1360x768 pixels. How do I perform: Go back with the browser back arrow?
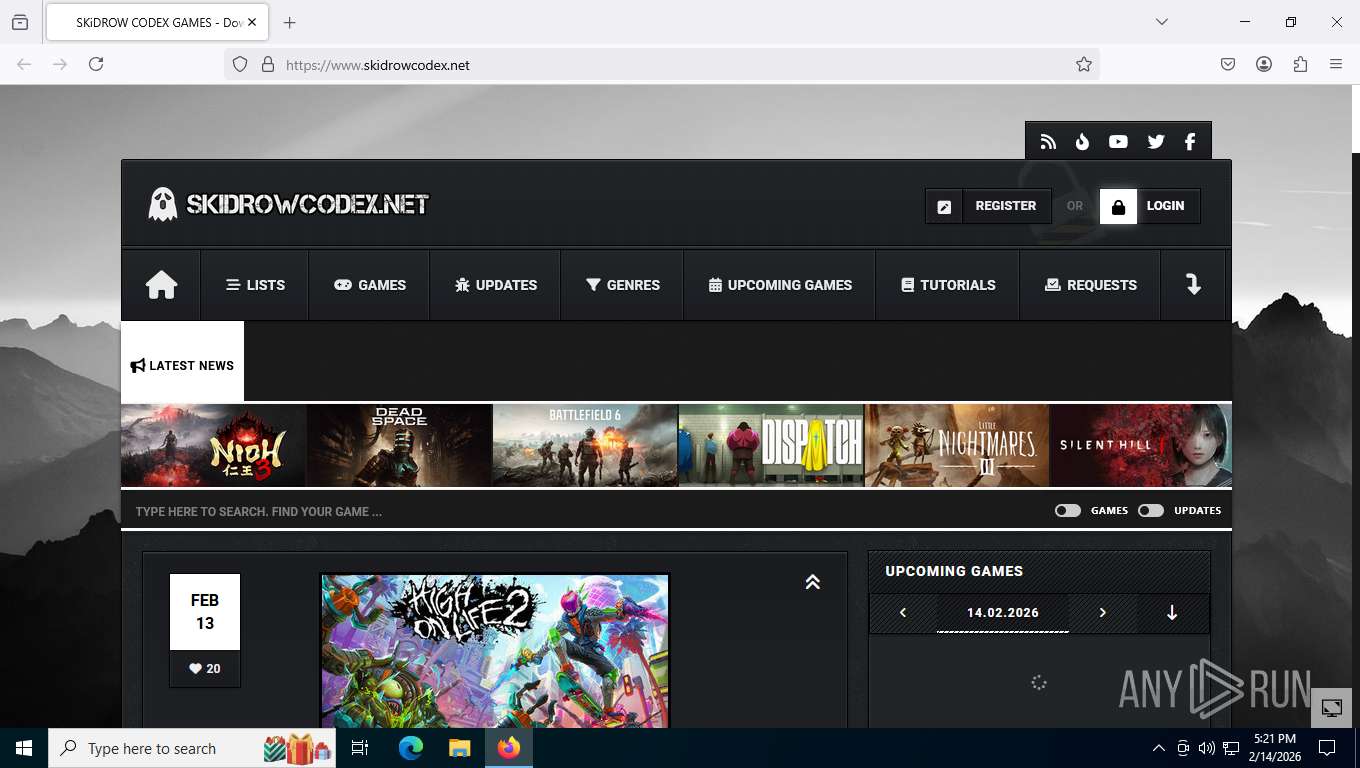click(x=24, y=64)
